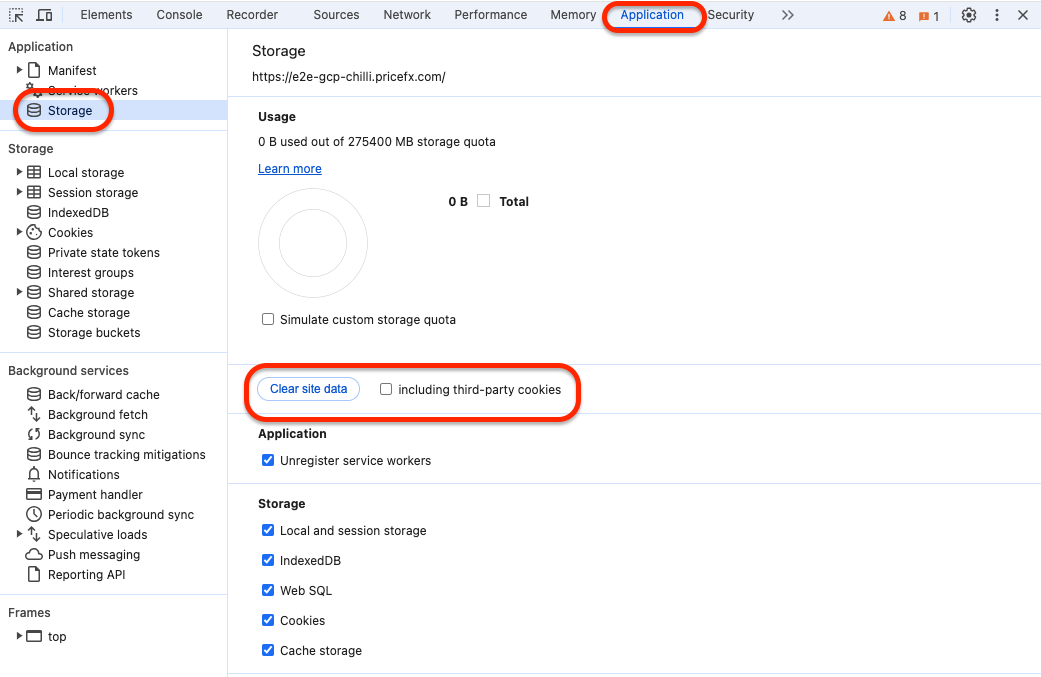Expand the Local storage entry
Screen dimensions: 1041x677
tap(19, 172)
